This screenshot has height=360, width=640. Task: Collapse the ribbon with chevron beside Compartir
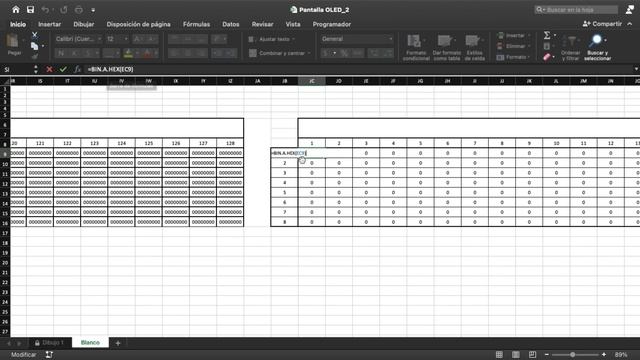[x=630, y=24]
